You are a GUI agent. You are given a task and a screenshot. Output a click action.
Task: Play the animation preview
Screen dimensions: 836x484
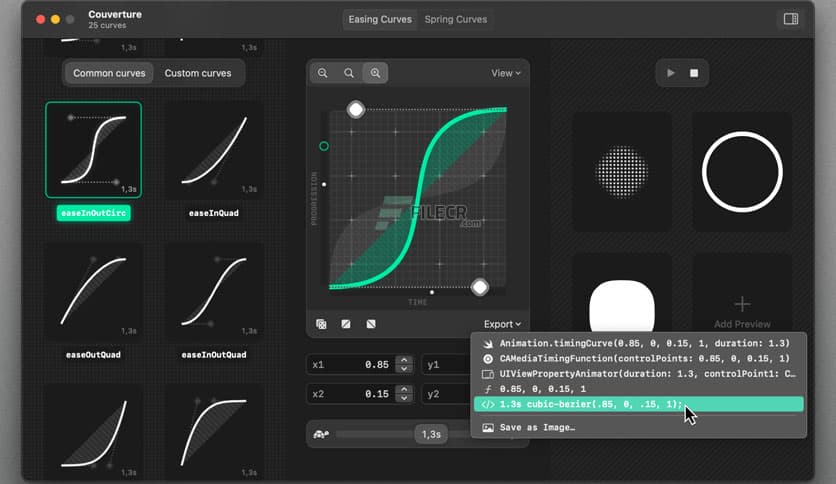[x=671, y=73]
